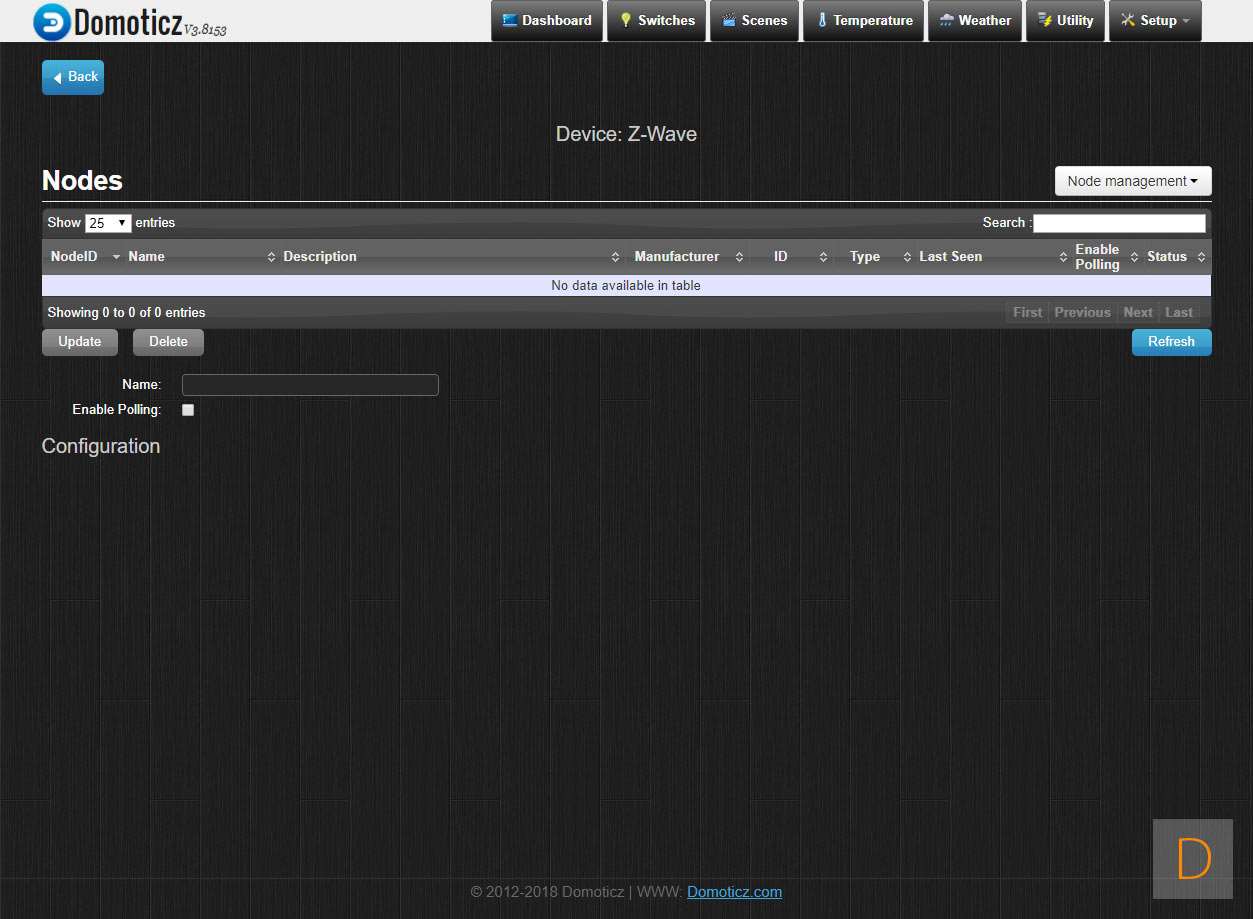Screen dimensions: 1253x919
Task: Click the Dashboard monitor icon
Action: (x=510, y=20)
